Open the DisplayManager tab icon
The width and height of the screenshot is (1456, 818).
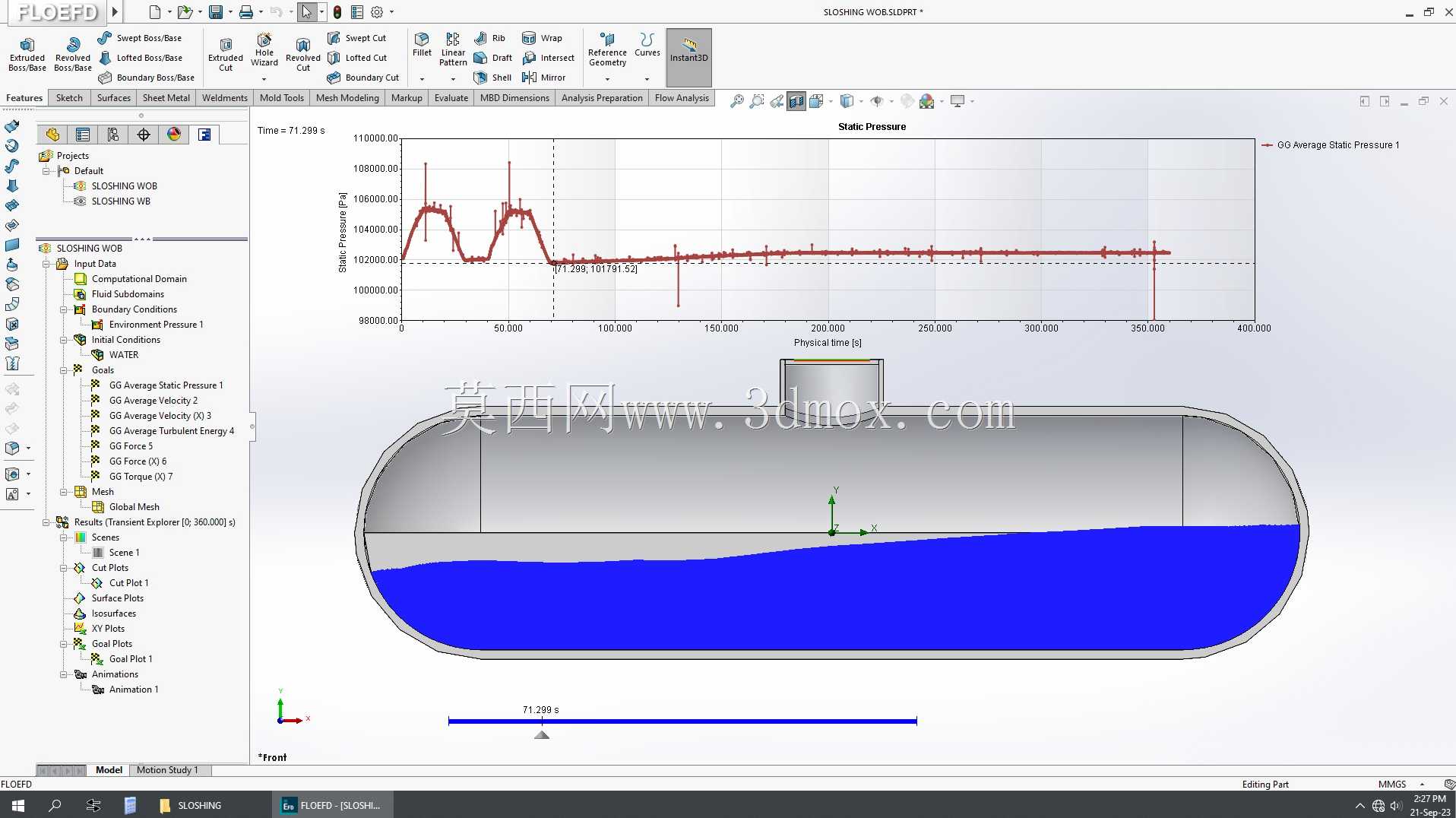(174, 135)
